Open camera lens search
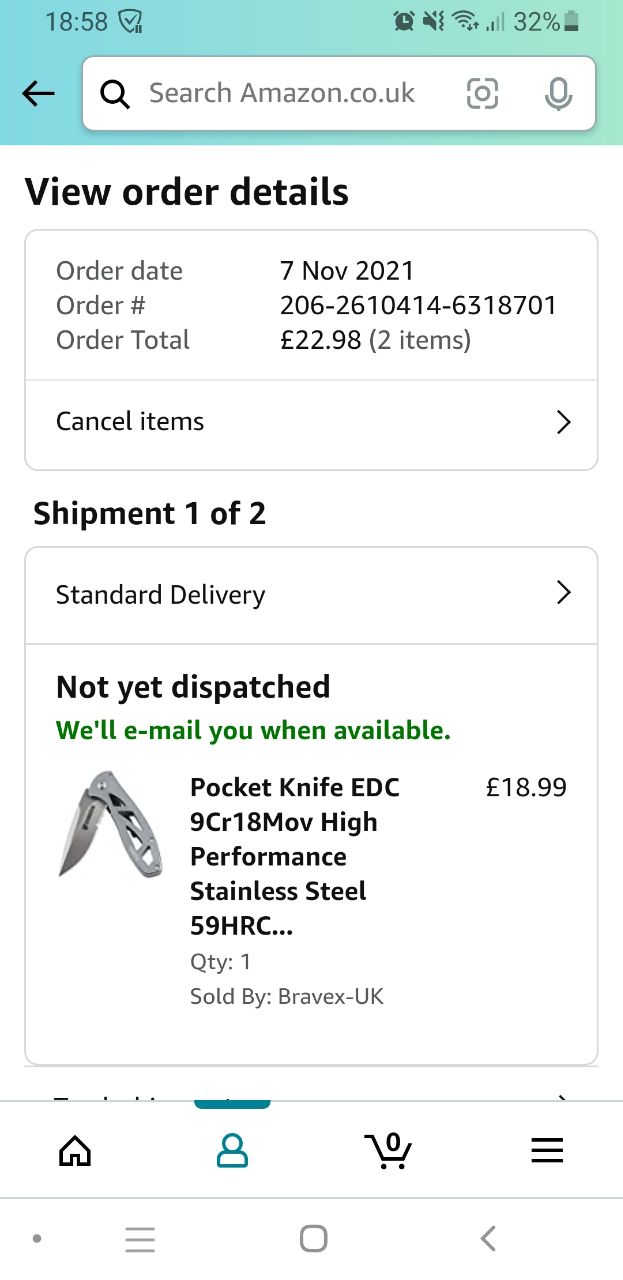 point(482,94)
